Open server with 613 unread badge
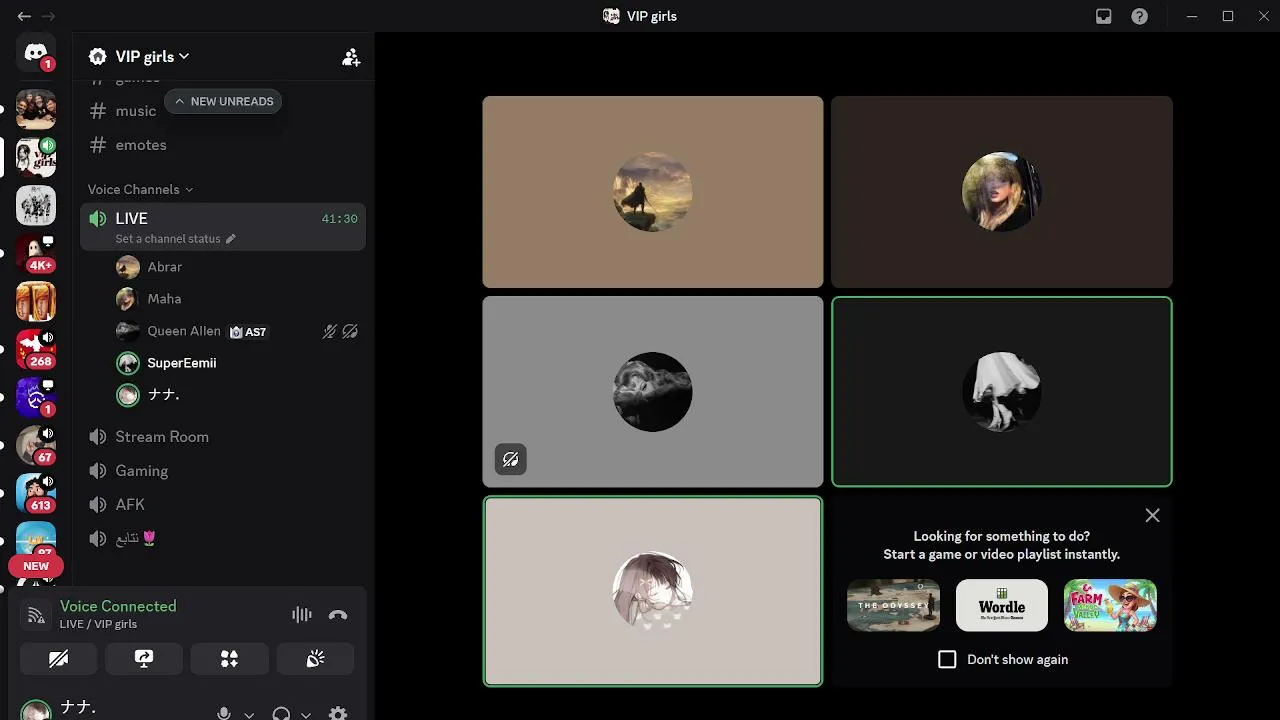1280x720 pixels. [x=36, y=493]
